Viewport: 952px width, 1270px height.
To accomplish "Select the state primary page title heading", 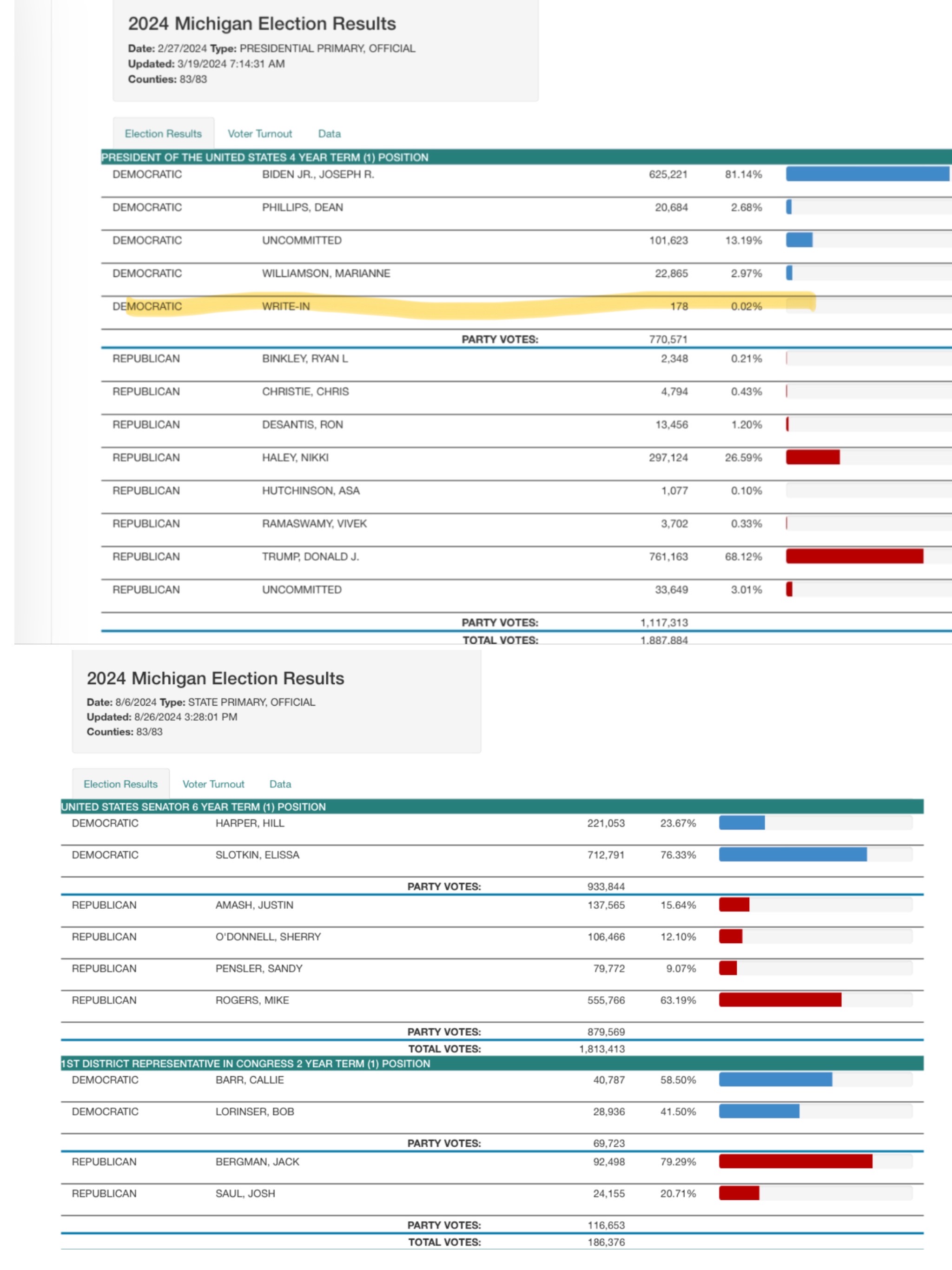I will (215, 678).
